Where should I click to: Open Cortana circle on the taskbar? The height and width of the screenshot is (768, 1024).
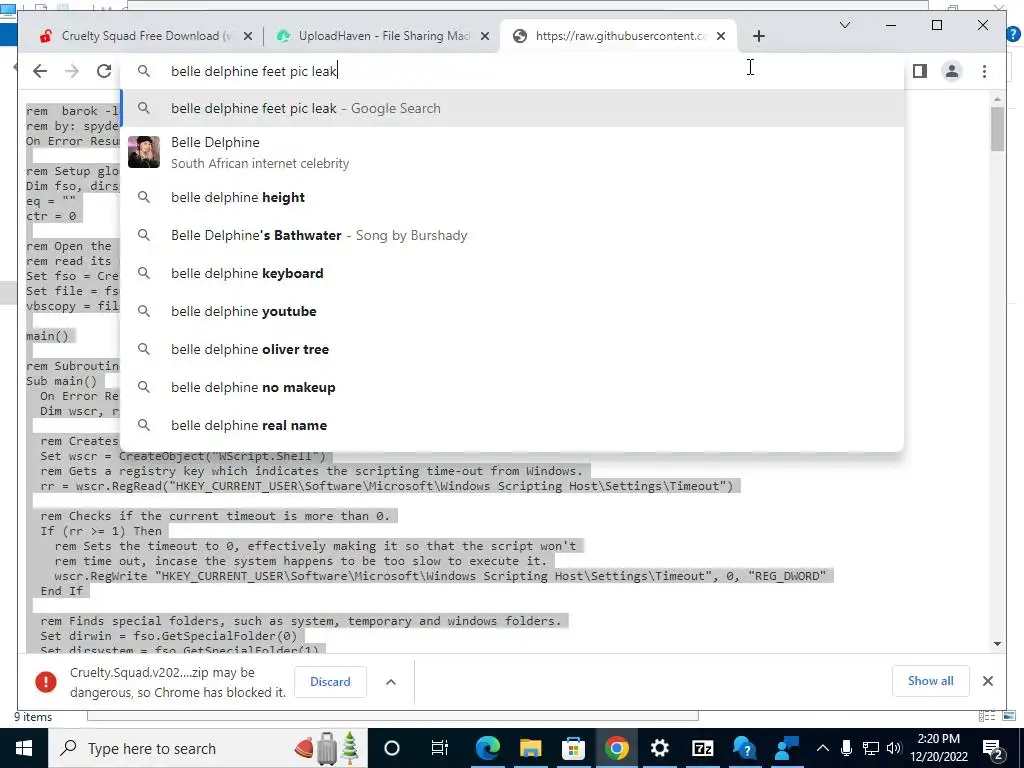(392, 748)
